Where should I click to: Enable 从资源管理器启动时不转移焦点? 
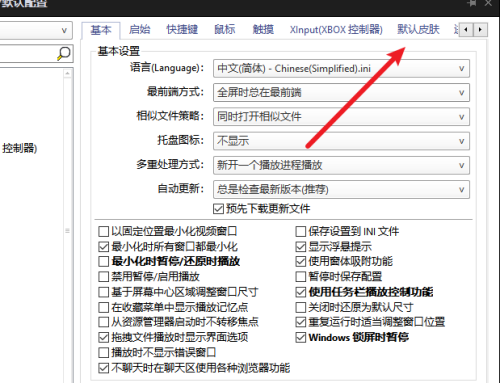point(104,322)
